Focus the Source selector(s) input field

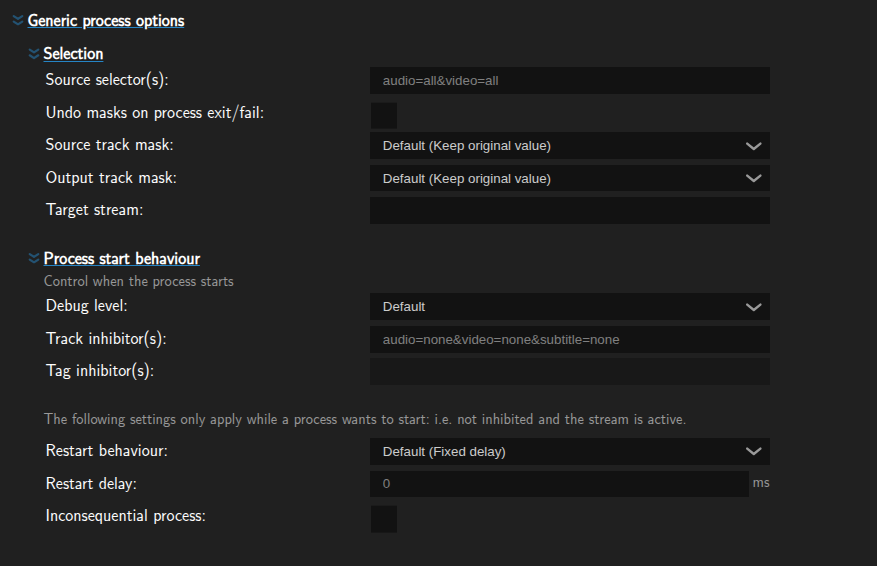(570, 81)
